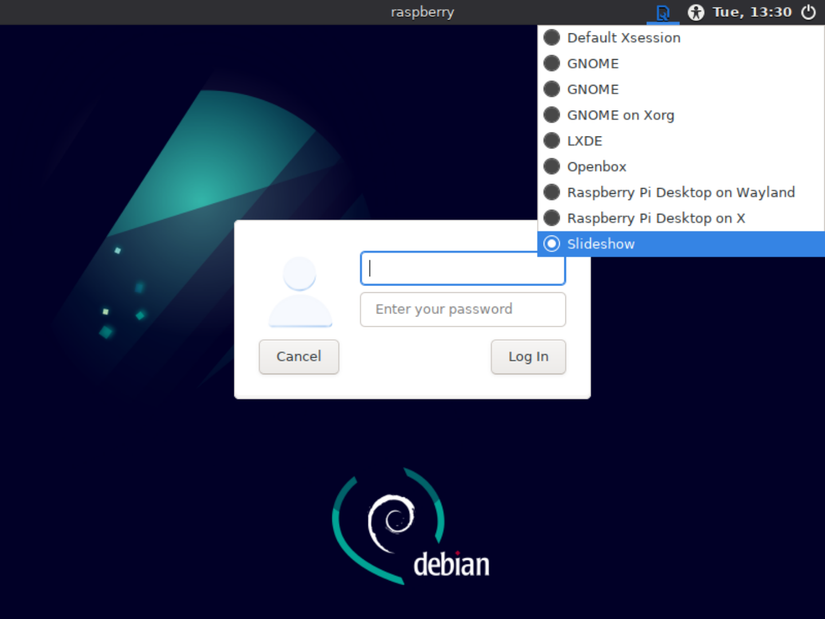Click the highlighted Slideshow session entry

tap(600, 244)
